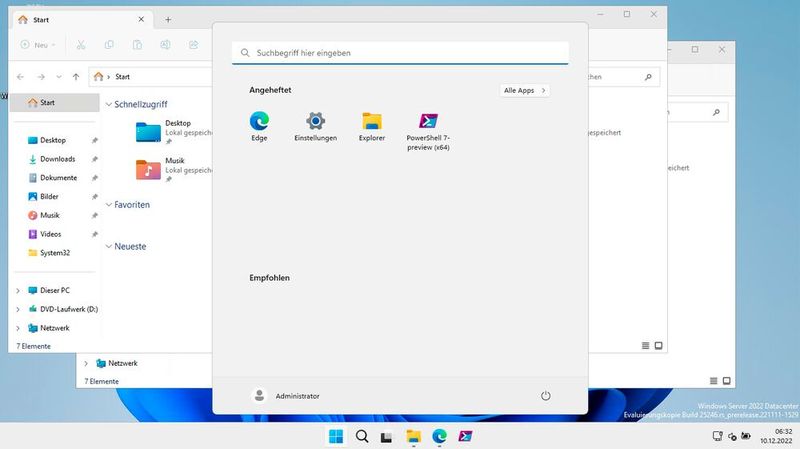Click the Copy icon in Explorer toolbar
Screen dimensions: 800x449
point(109,45)
